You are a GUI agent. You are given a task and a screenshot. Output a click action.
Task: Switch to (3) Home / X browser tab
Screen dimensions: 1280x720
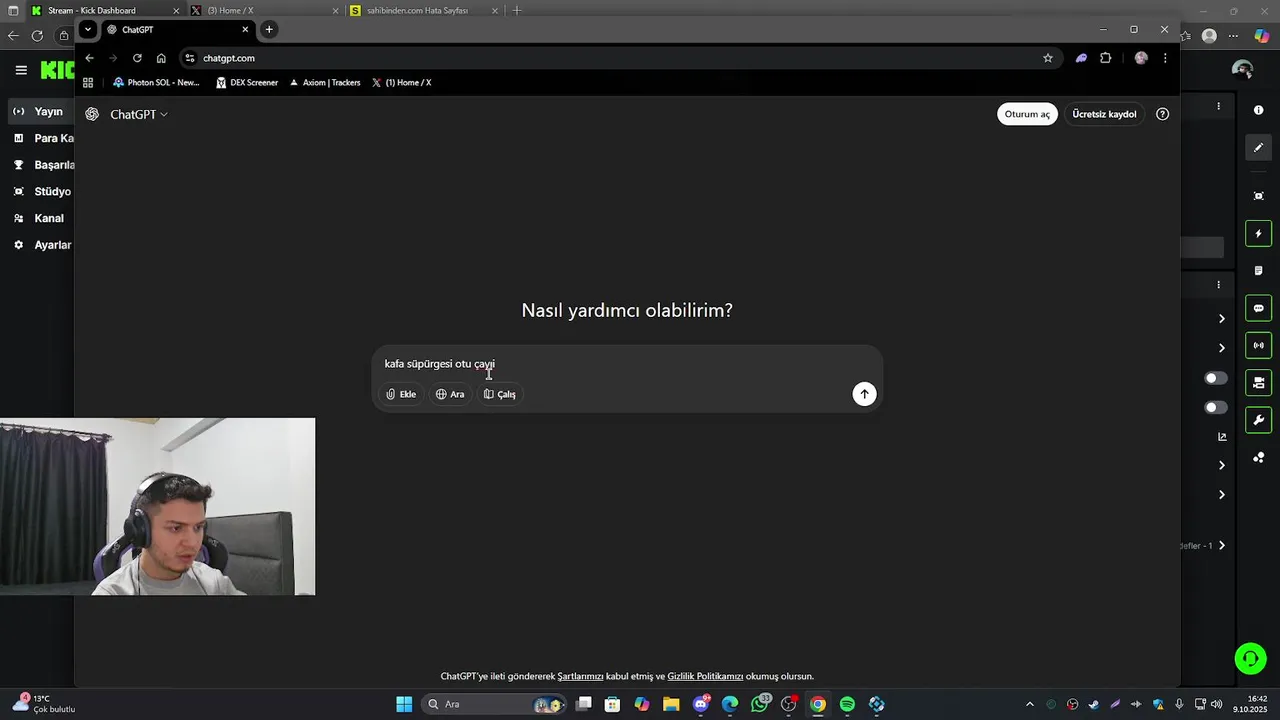(264, 11)
